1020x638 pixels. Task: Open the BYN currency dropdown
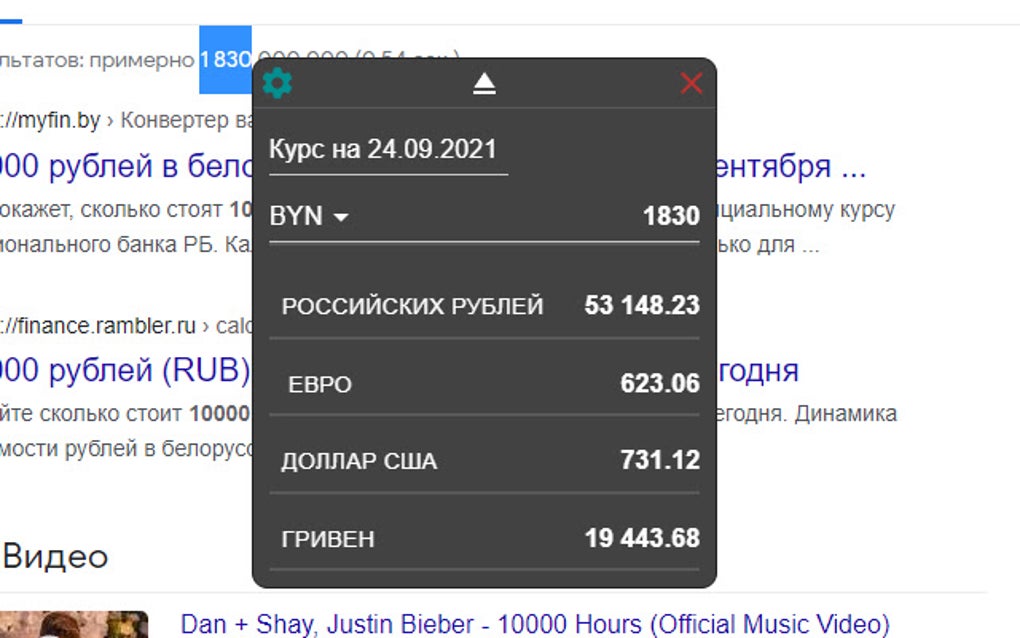(x=308, y=216)
